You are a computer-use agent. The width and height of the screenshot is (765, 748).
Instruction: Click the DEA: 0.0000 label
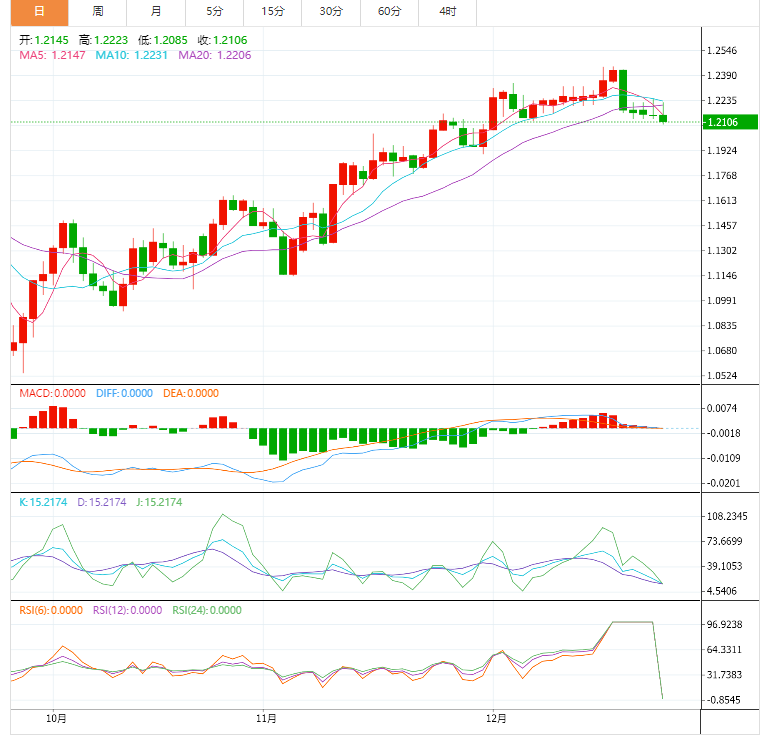pos(191,393)
